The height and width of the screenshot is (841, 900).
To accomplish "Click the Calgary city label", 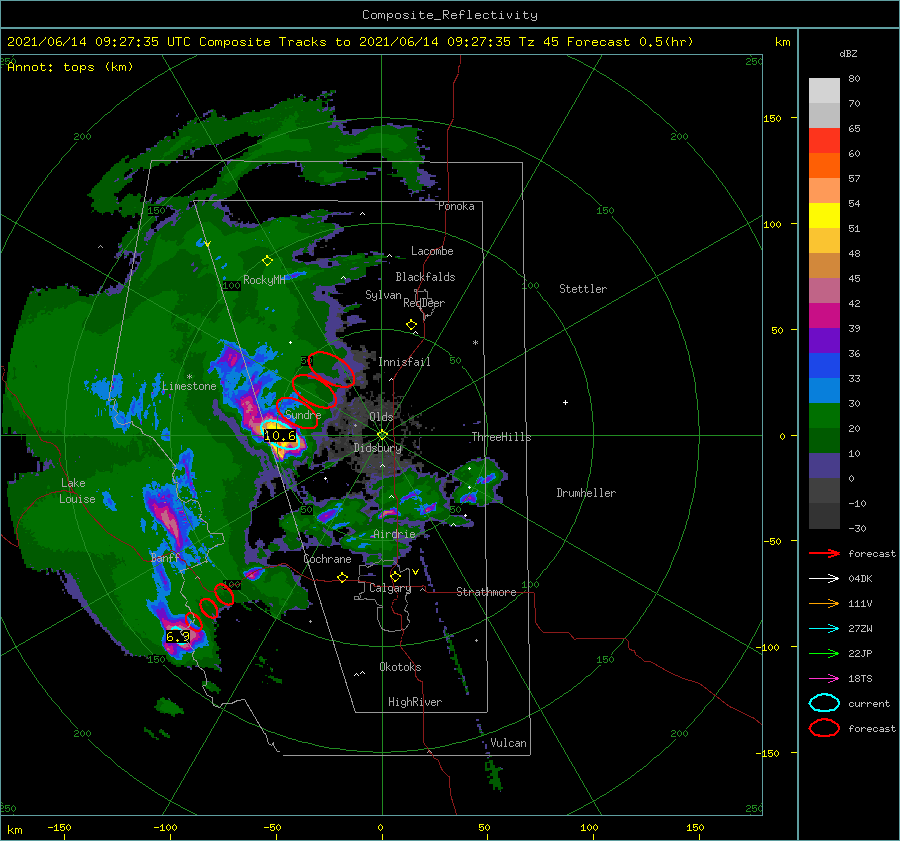I will 390,588.
